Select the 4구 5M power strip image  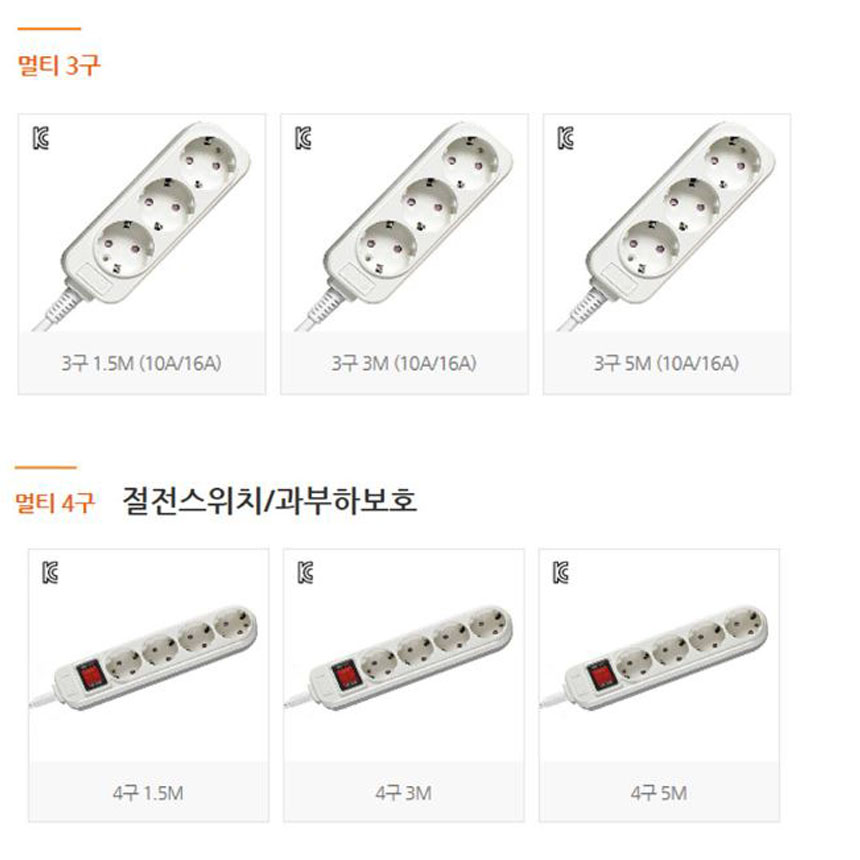(x=654, y=658)
